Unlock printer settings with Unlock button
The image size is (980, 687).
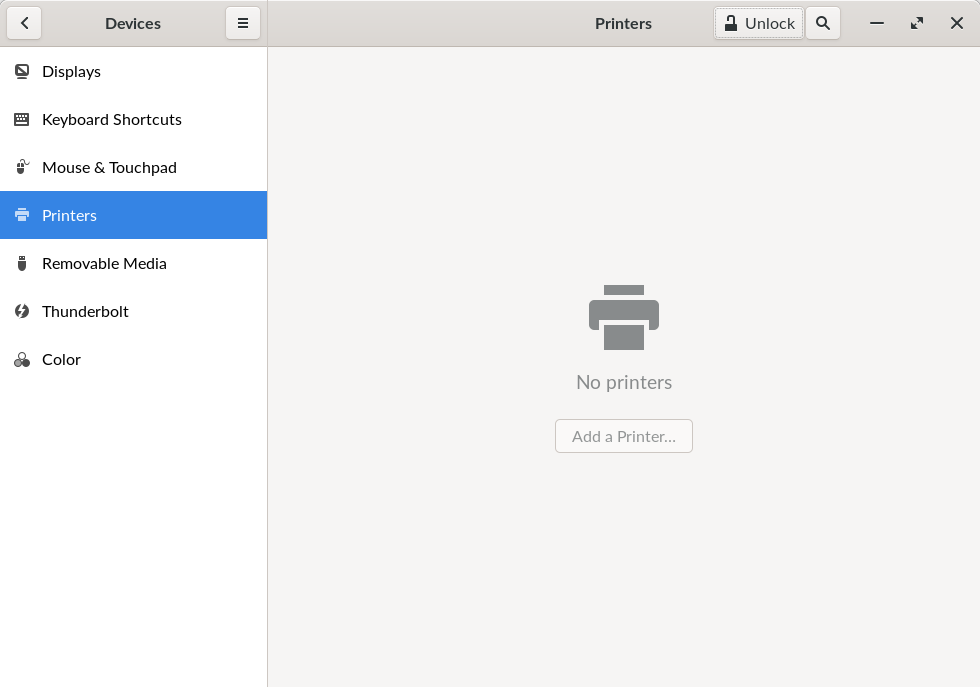pos(759,23)
